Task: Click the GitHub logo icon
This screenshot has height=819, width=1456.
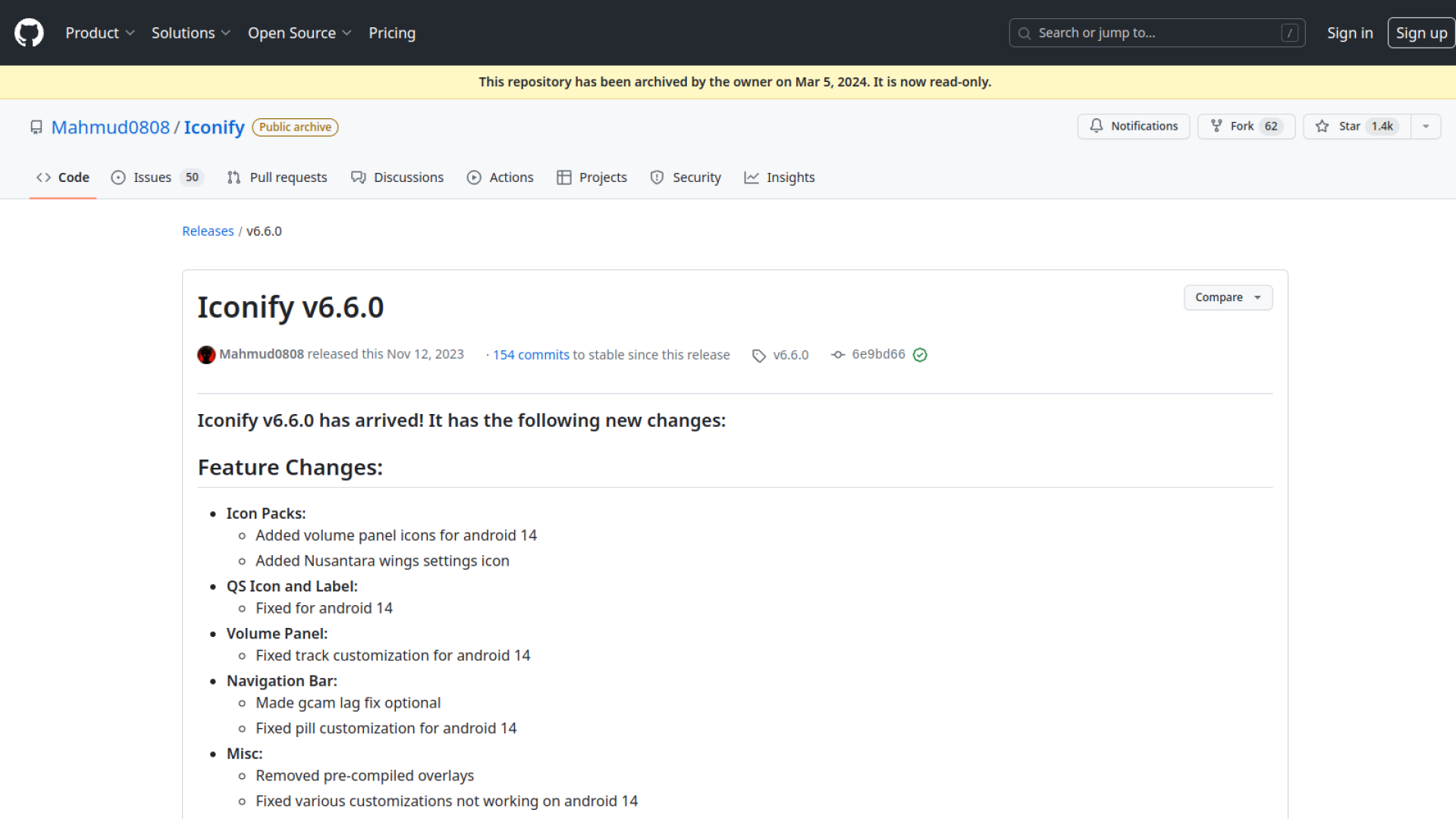Action: pyautogui.click(x=29, y=33)
